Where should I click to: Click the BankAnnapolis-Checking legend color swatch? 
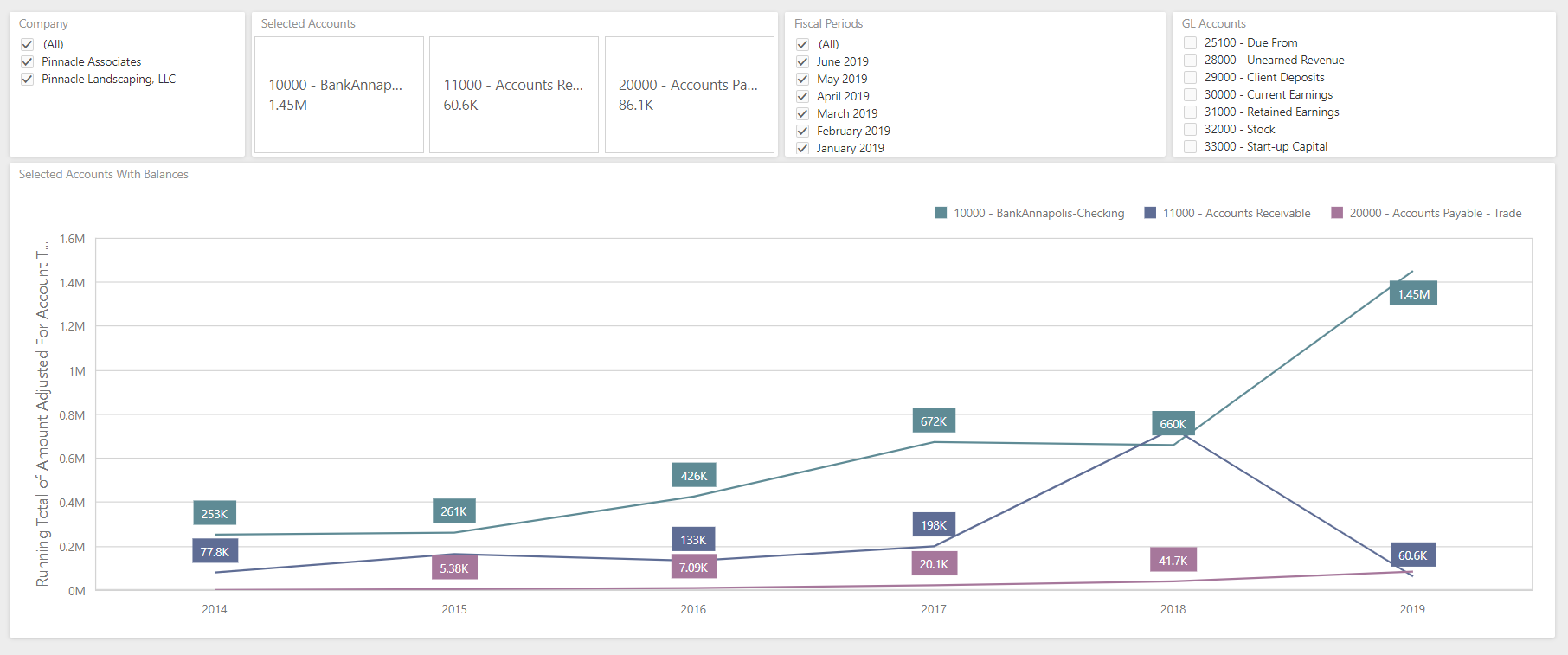[941, 213]
